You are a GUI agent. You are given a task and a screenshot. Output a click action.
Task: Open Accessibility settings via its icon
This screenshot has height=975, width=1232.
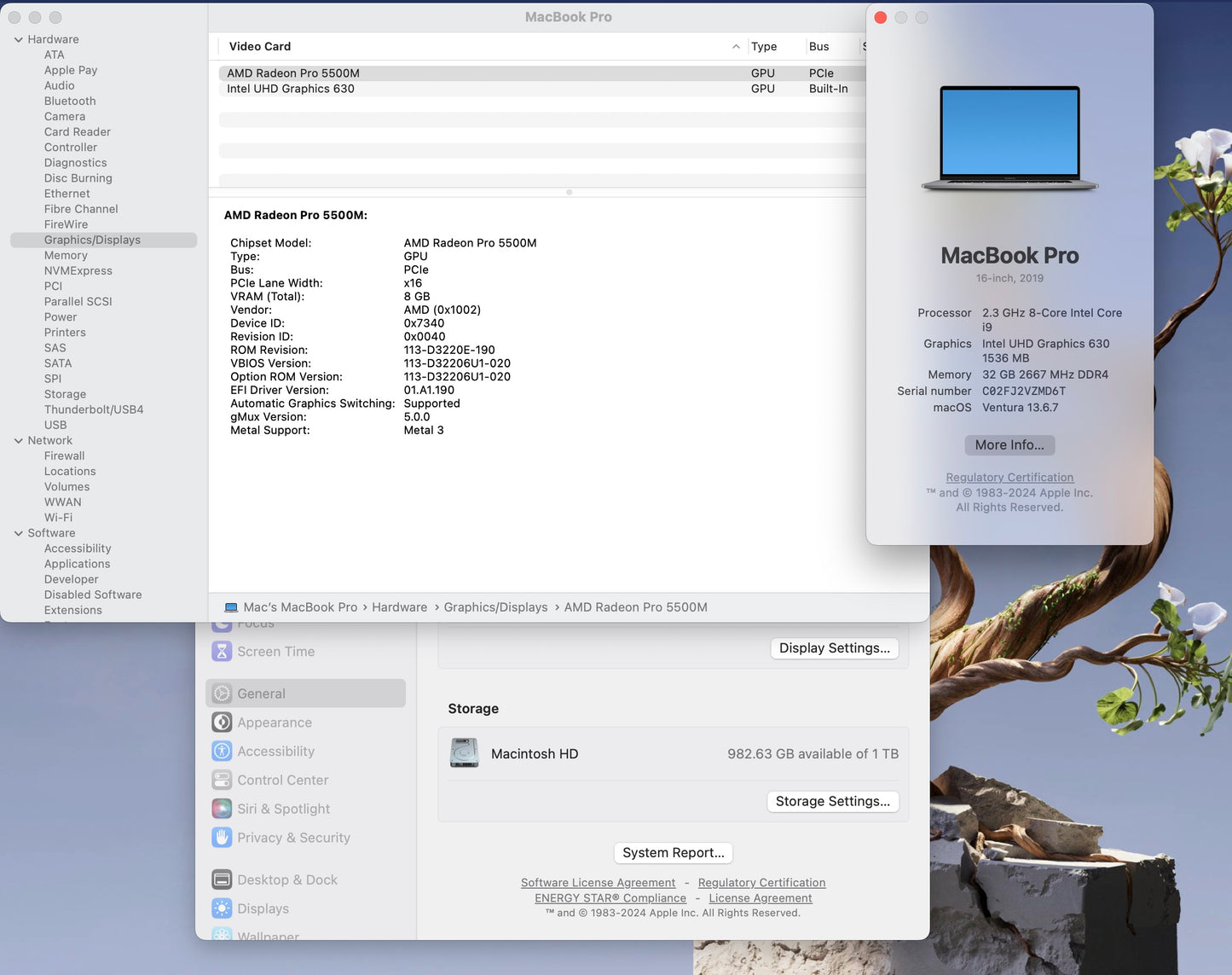(x=223, y=751)
